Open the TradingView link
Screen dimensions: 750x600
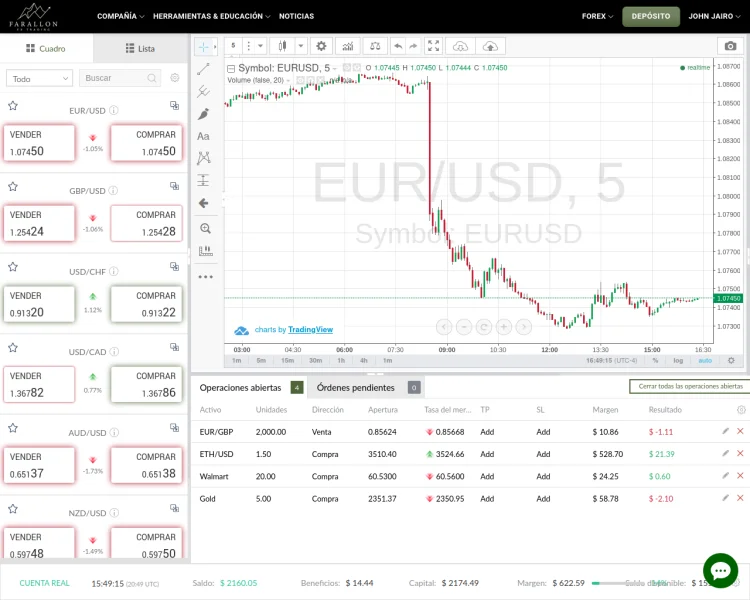tap(310, 330)
